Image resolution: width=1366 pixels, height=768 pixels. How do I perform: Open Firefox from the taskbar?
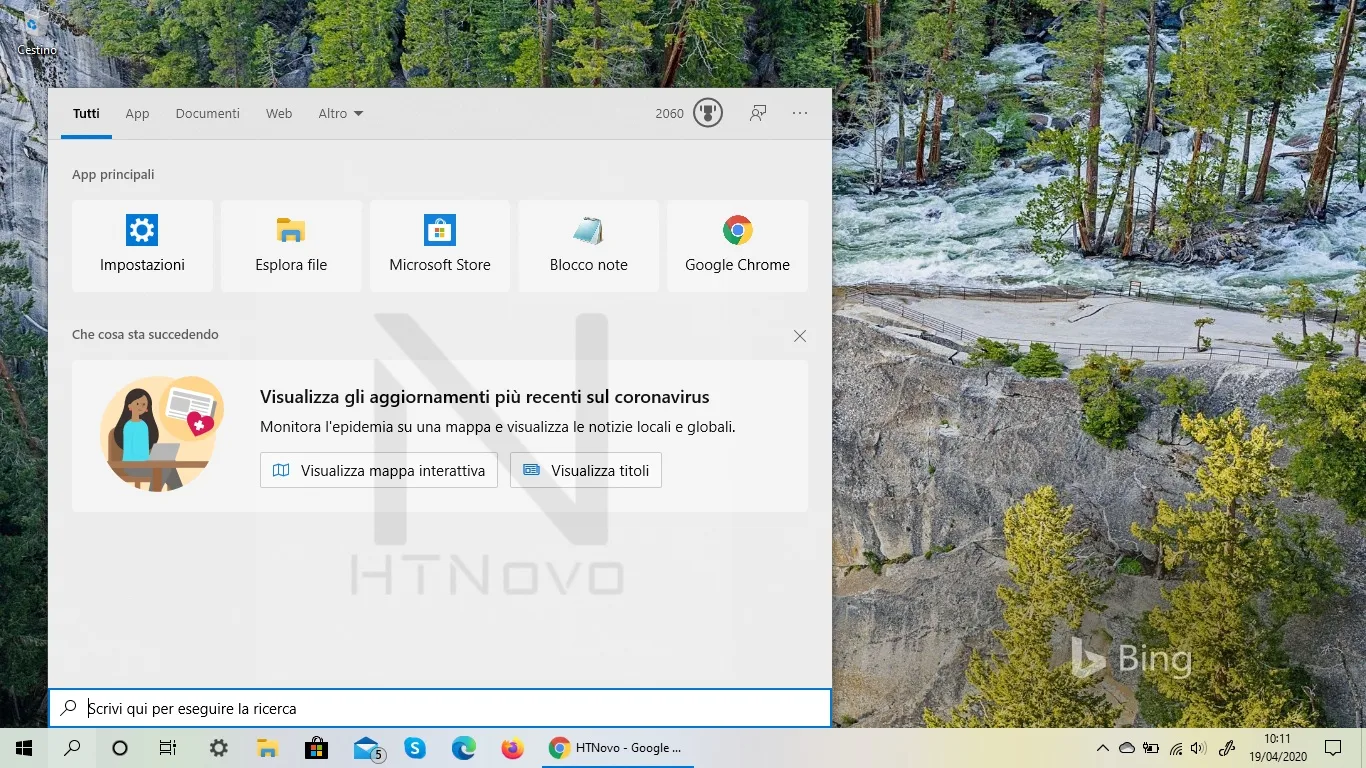[x=513, y=748]
